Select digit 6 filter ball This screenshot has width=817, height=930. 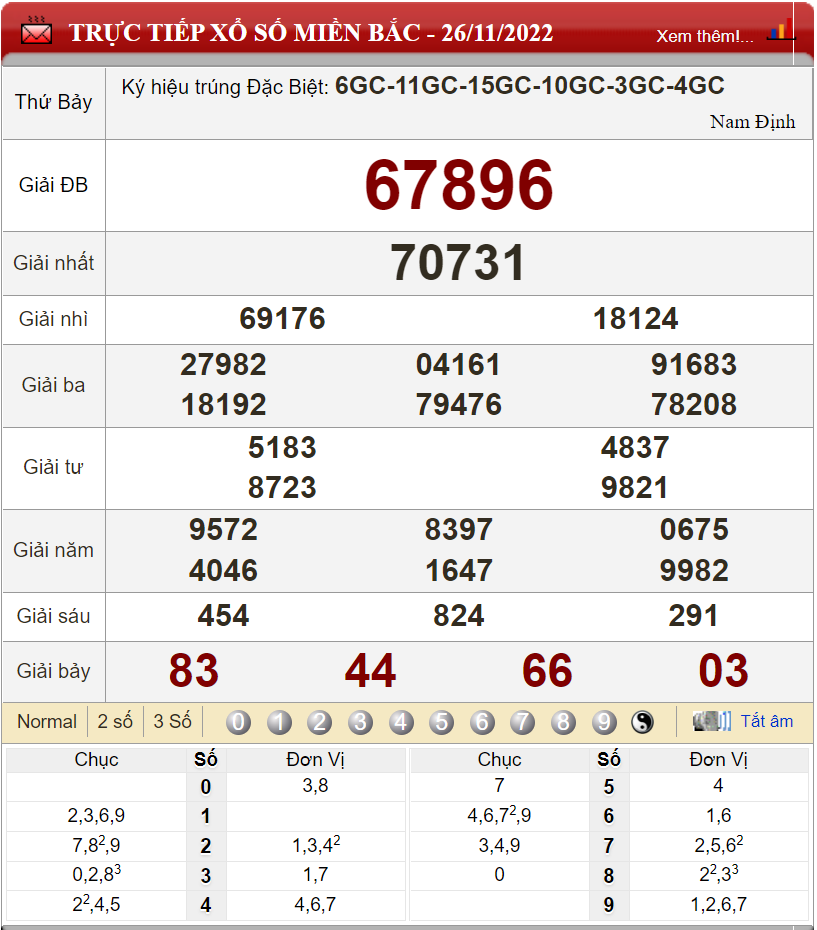coord(482,722)
